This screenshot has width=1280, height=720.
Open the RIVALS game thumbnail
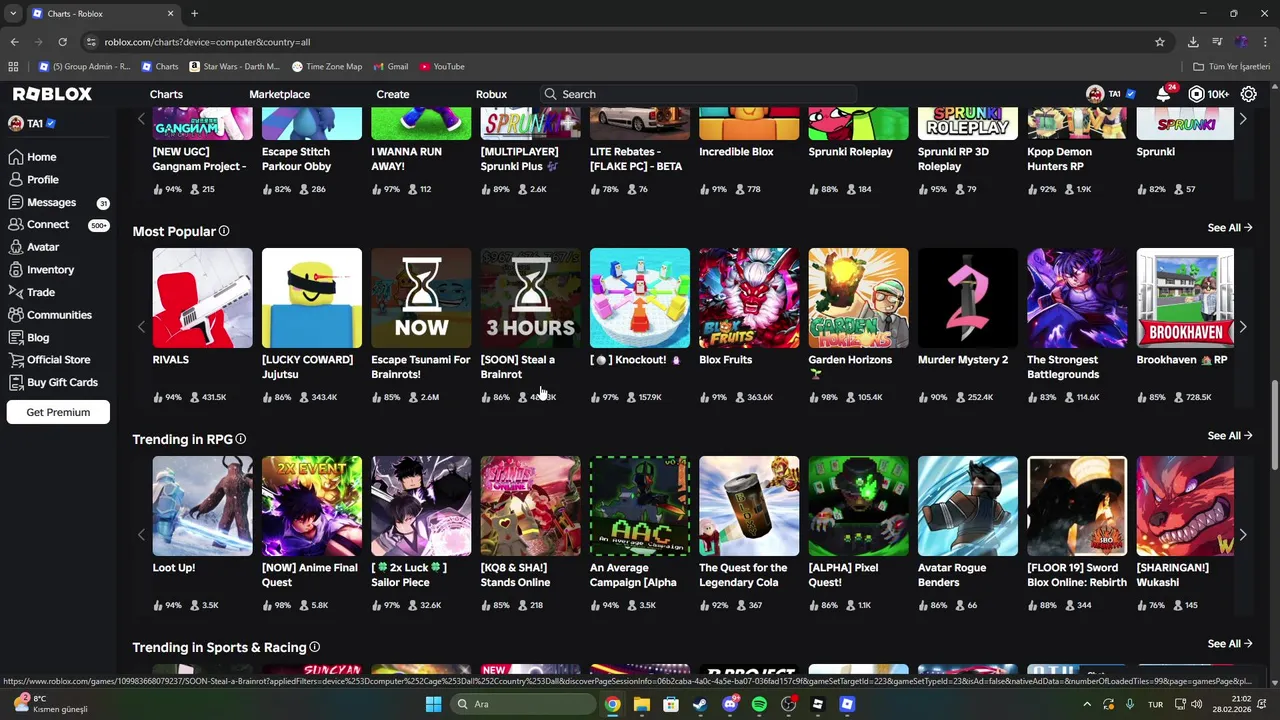click(x=202, y=298)
